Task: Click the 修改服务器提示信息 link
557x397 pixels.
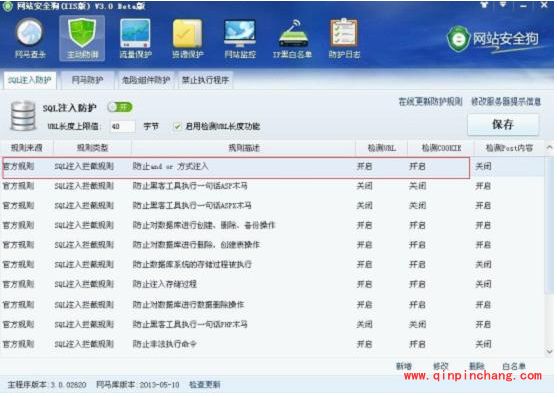Action: coord(506,102)
